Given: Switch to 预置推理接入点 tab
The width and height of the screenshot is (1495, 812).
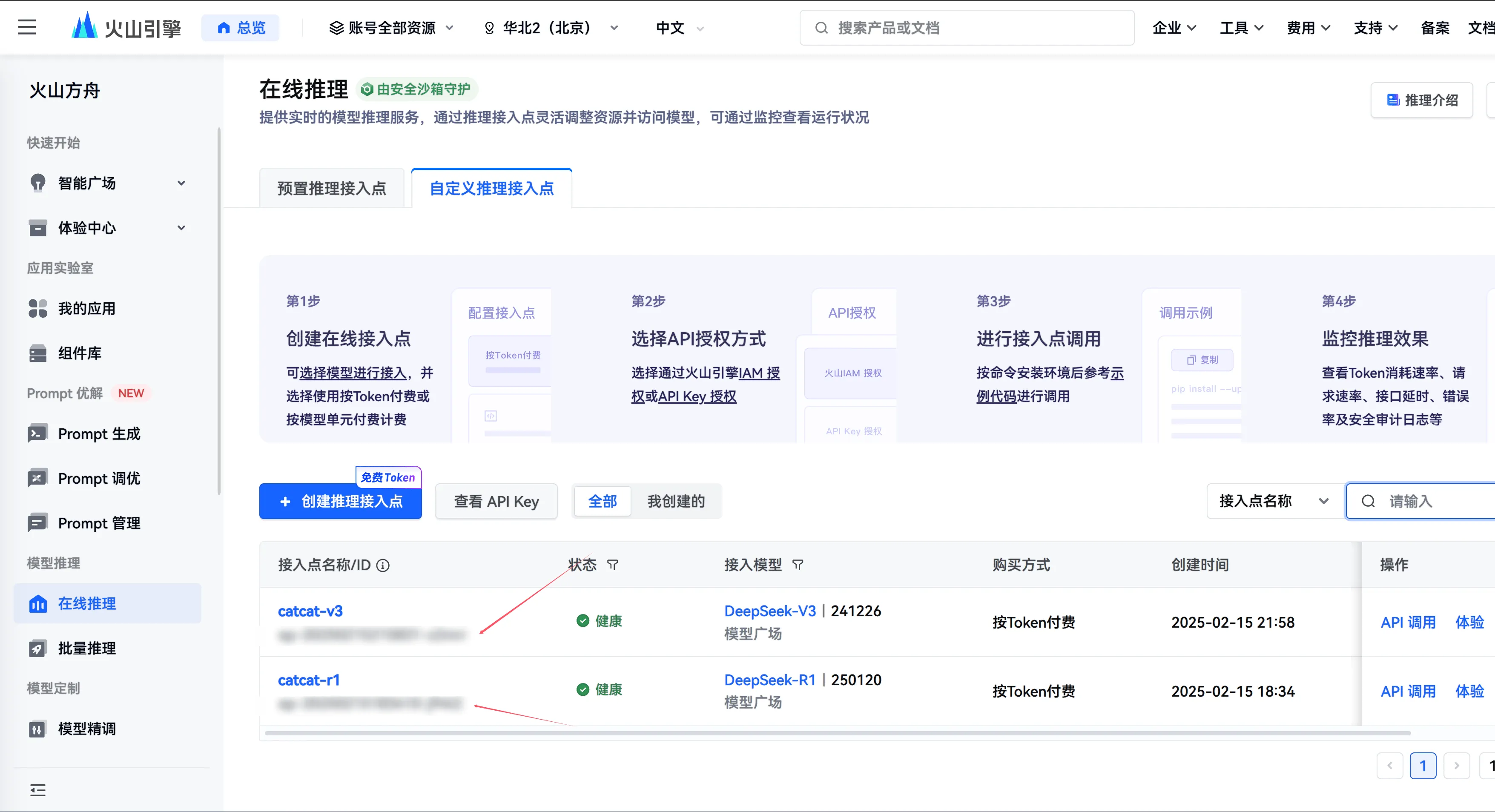Looking at the screenshot, I should click(x=331, y=189).
